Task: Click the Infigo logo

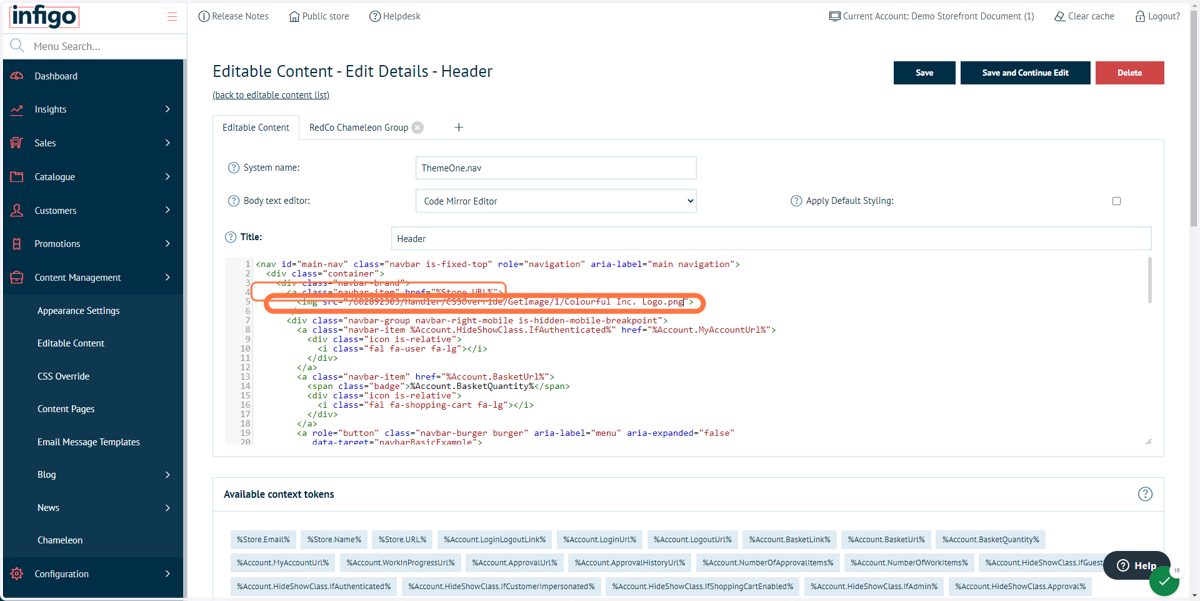Action: pos(44,16)
